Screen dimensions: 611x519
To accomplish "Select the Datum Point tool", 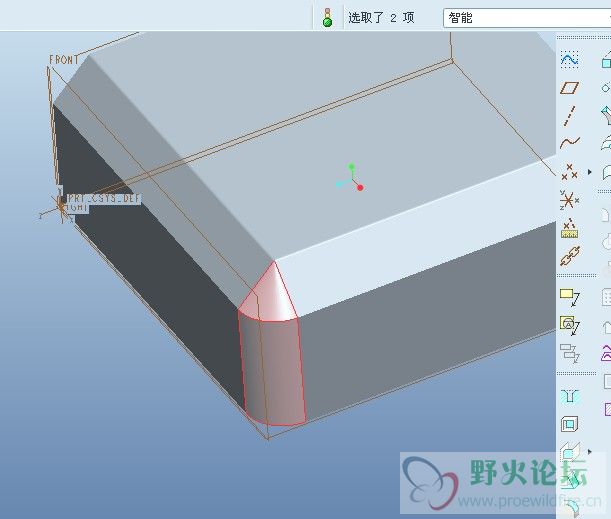I will pyautogui.click(x=569, y=171).
